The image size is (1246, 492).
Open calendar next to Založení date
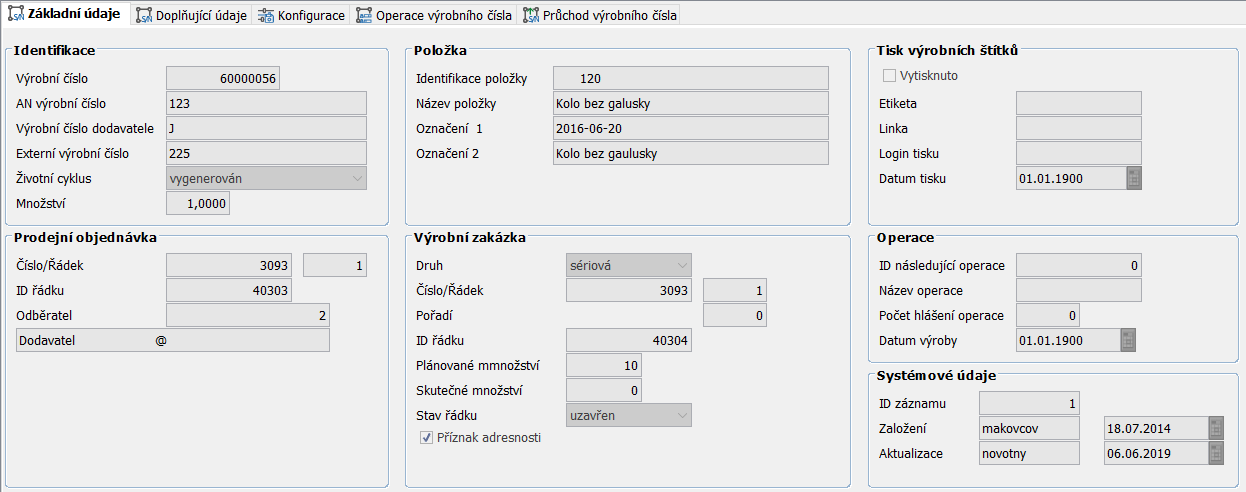pos(1215,428)
